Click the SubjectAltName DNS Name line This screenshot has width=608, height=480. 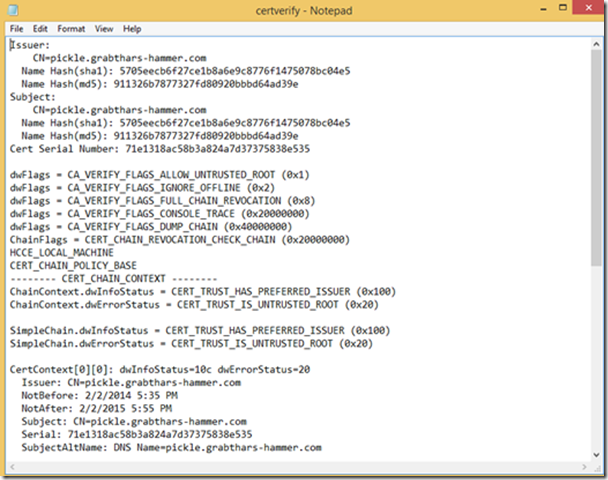point(171,447)
